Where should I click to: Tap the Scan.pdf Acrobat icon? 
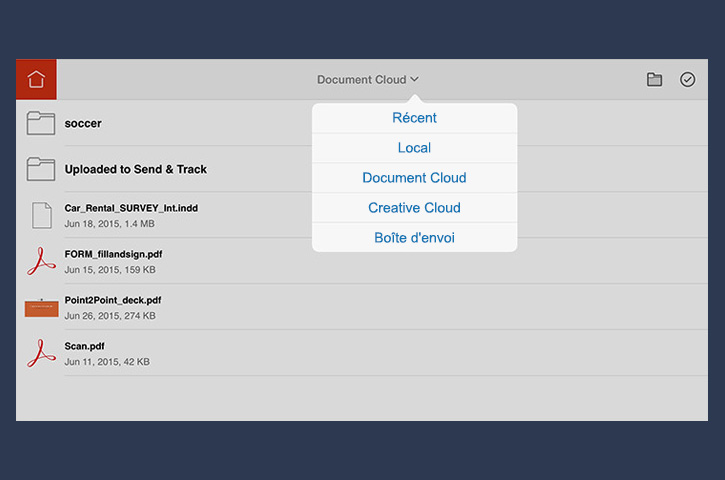click(41, 353)
